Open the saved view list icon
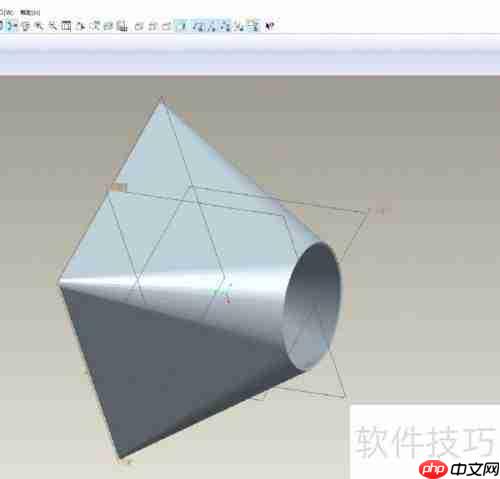500x479 pixels. (95, 26)
